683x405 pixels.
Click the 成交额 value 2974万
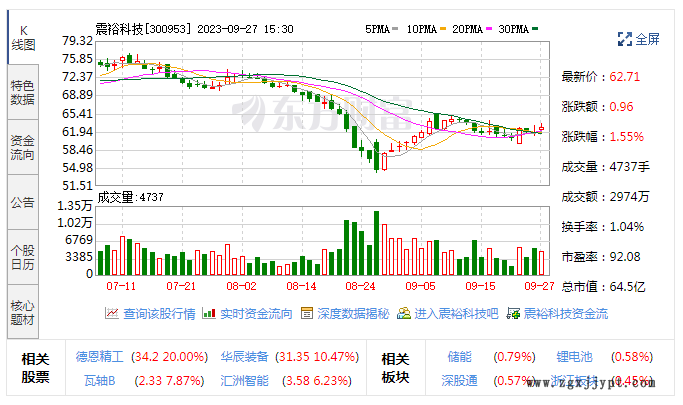629,197
